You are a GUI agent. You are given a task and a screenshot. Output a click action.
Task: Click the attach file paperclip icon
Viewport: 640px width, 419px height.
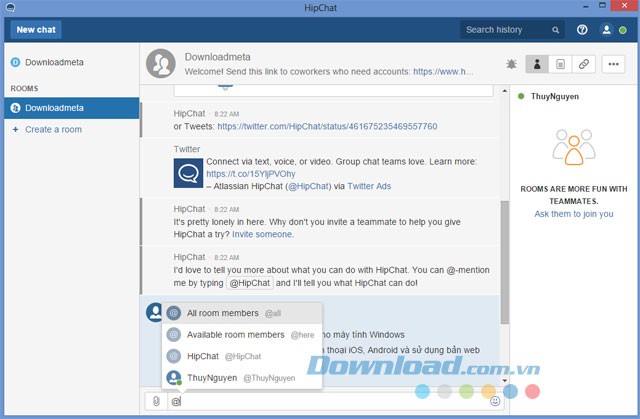[x=157, y=401]
